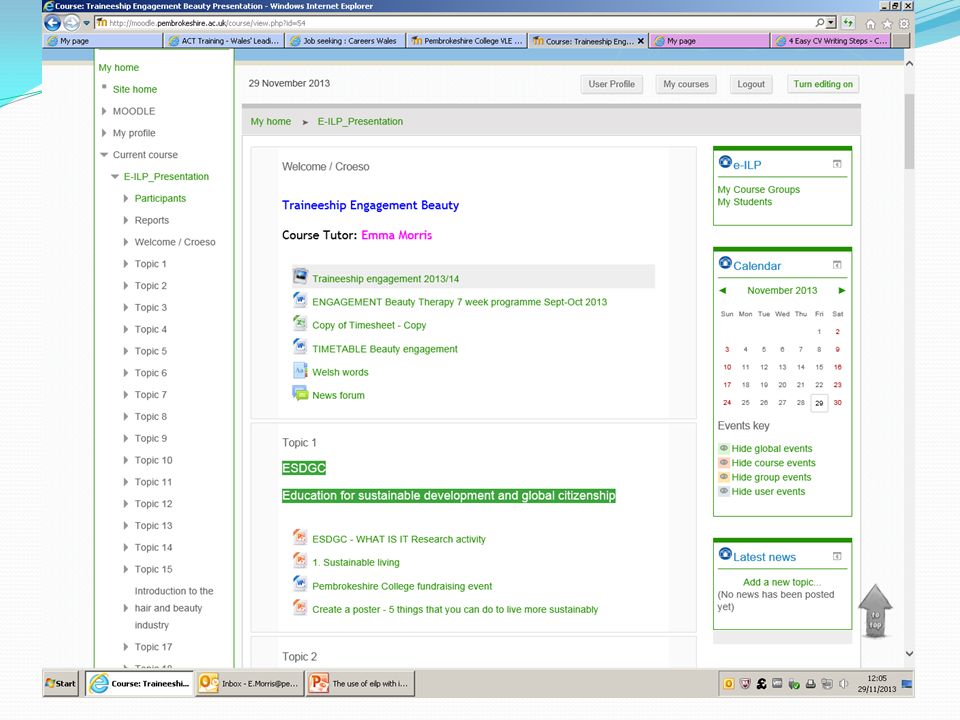Go to next month in Calendar
This screenshot has width=960, height=720.
tap(842, 290)
